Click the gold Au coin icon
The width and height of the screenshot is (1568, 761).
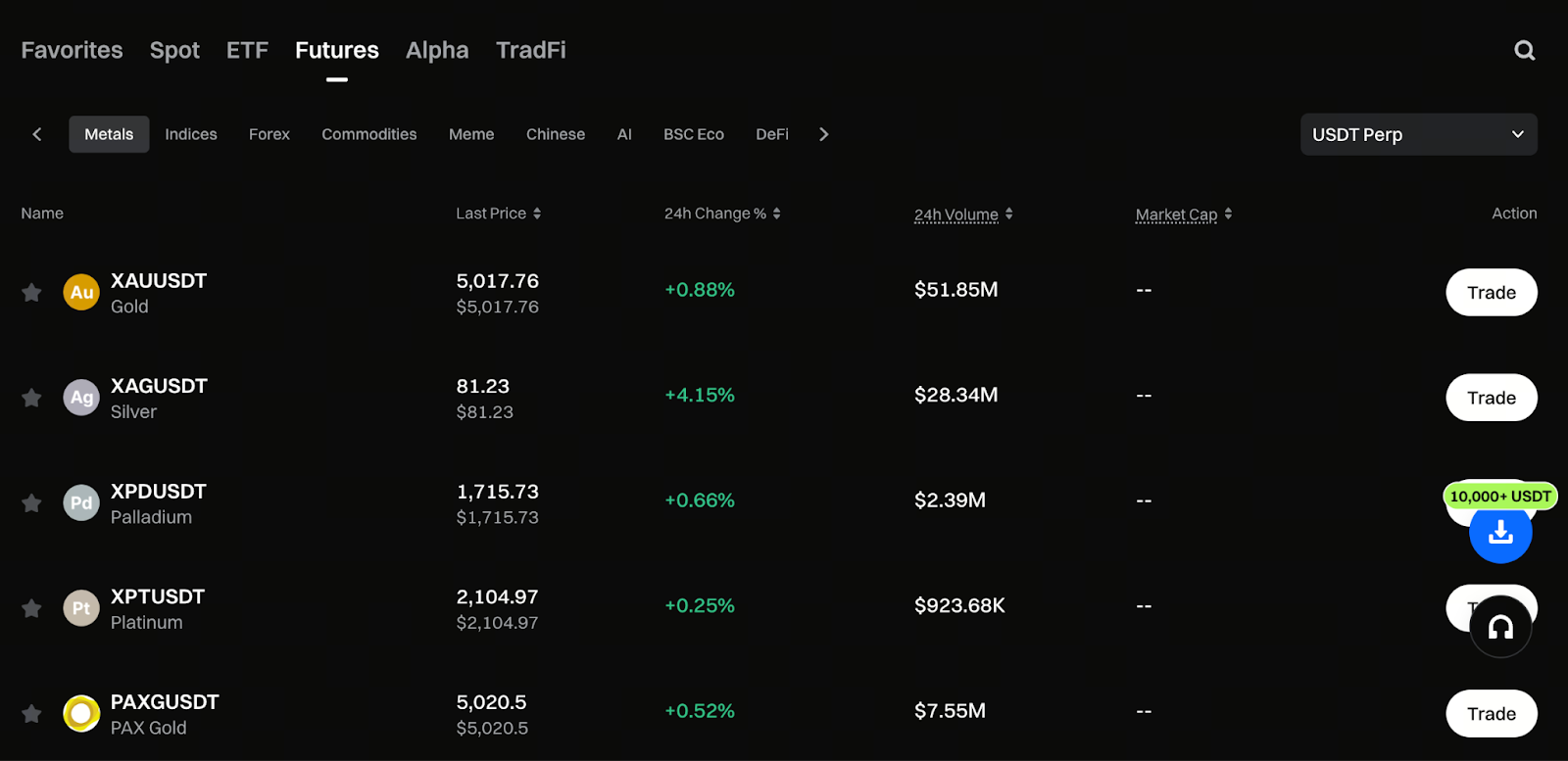click(x=81, y=292)
